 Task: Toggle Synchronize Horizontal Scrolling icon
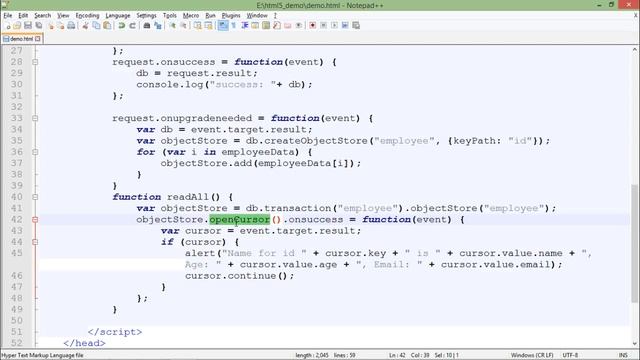[x=208, y=25]
